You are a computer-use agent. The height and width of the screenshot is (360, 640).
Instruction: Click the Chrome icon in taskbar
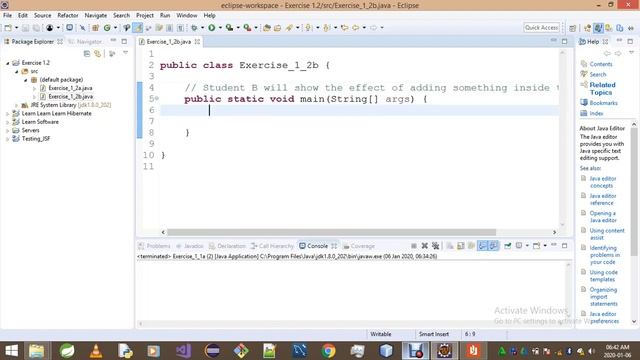(328, 351)
